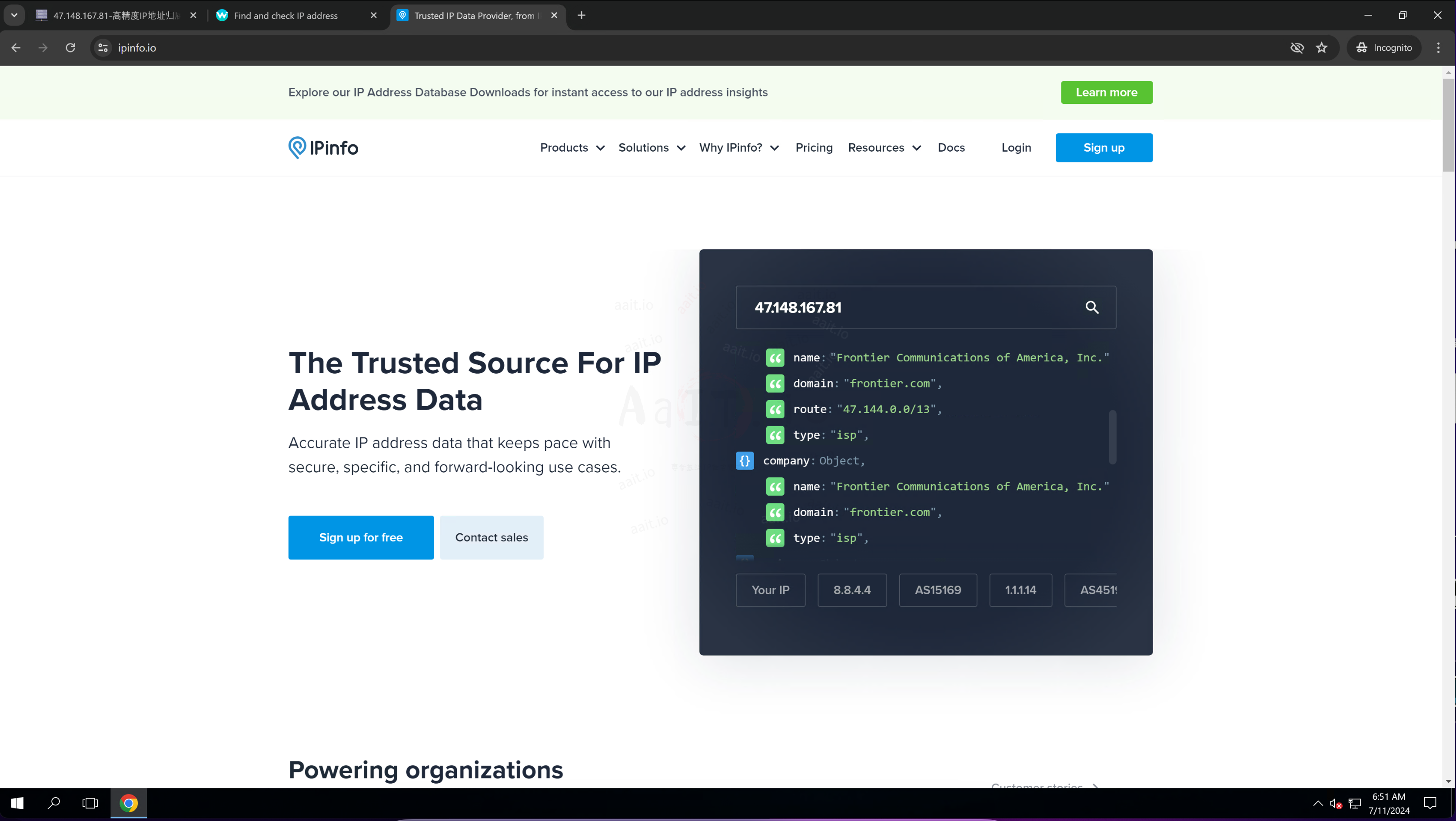The image size is (1456, 821).
Task: Expand the Why IPinfo? dropdown
Action: [x=739, y=147]
